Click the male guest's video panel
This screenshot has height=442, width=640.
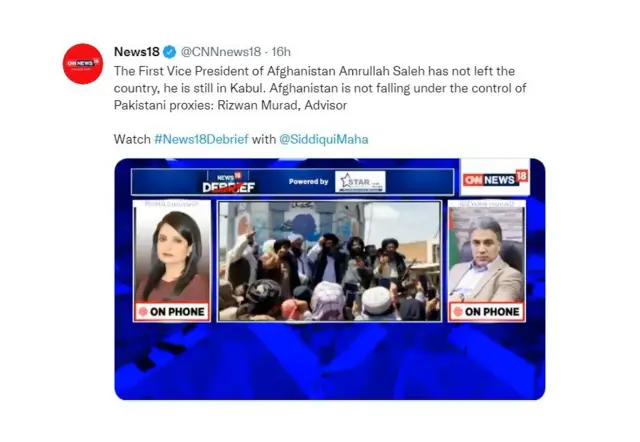click(x=487, y=260)
